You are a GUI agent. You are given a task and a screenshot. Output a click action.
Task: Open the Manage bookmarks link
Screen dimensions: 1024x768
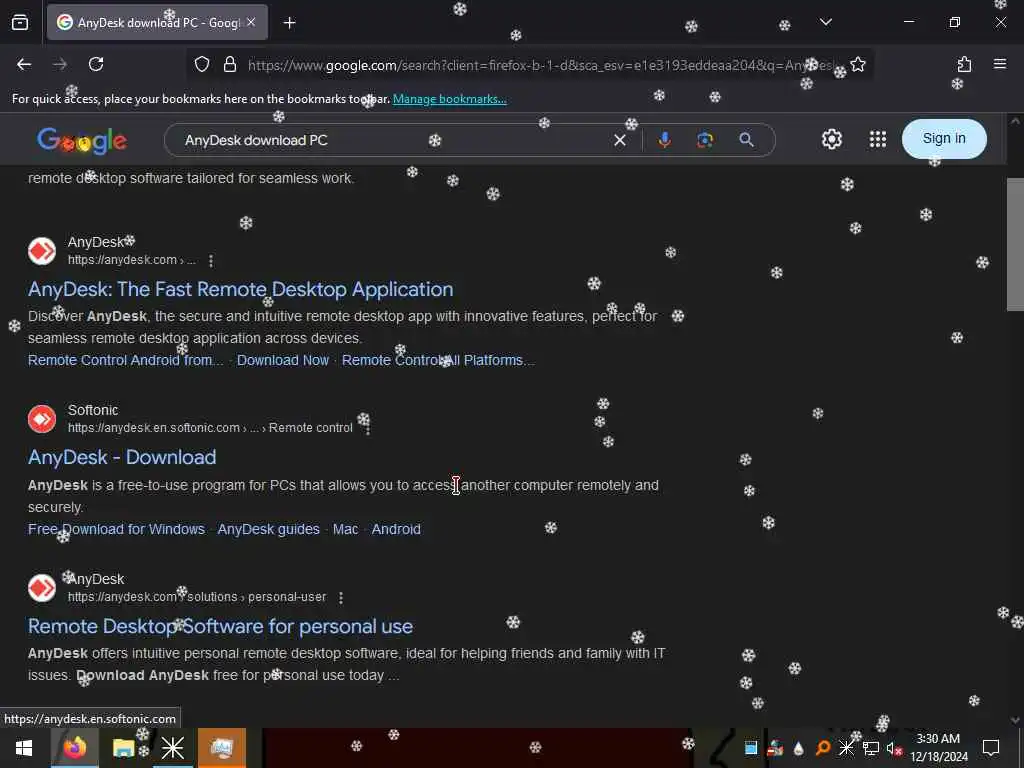coord(449,99)
